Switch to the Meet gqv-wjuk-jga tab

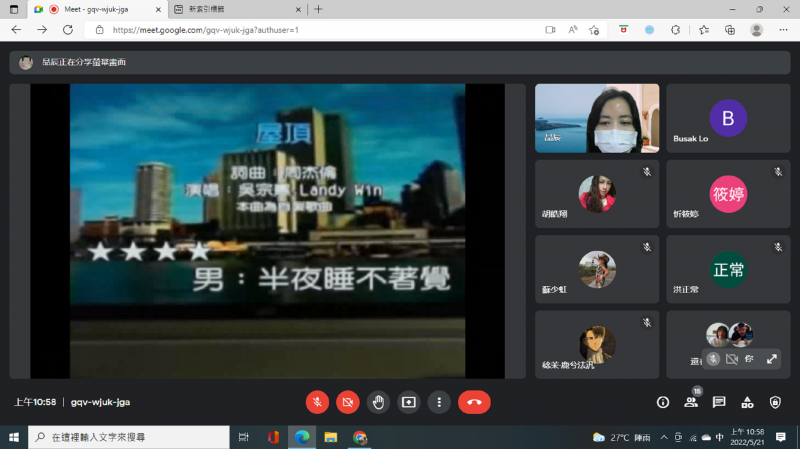(98, 9)
